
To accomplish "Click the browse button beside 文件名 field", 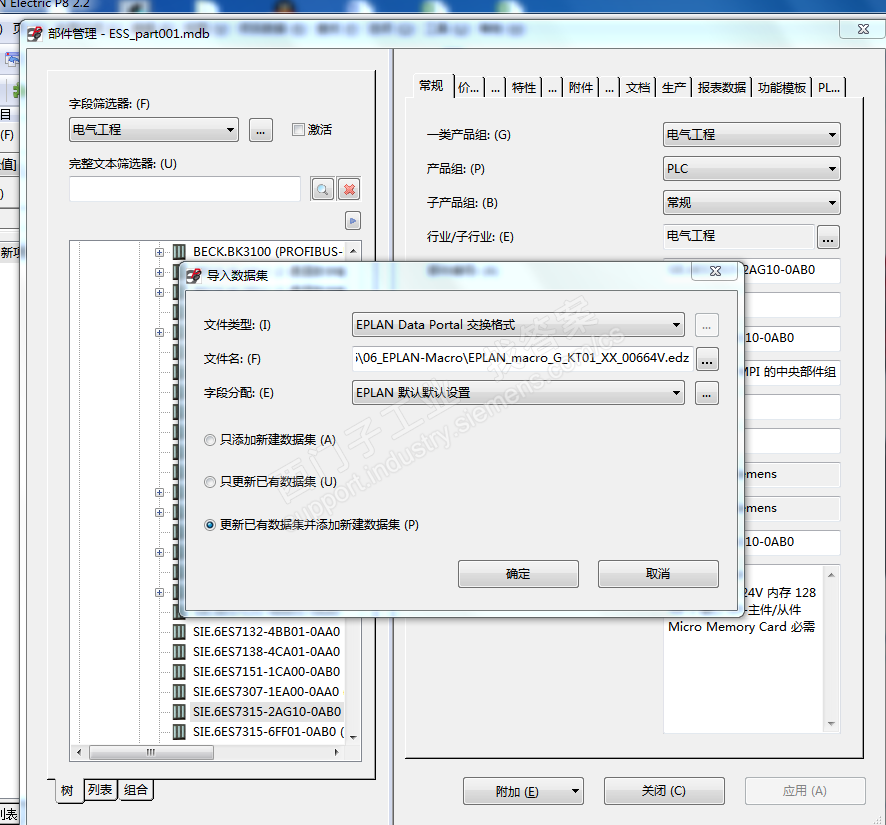I will [707, 359].
